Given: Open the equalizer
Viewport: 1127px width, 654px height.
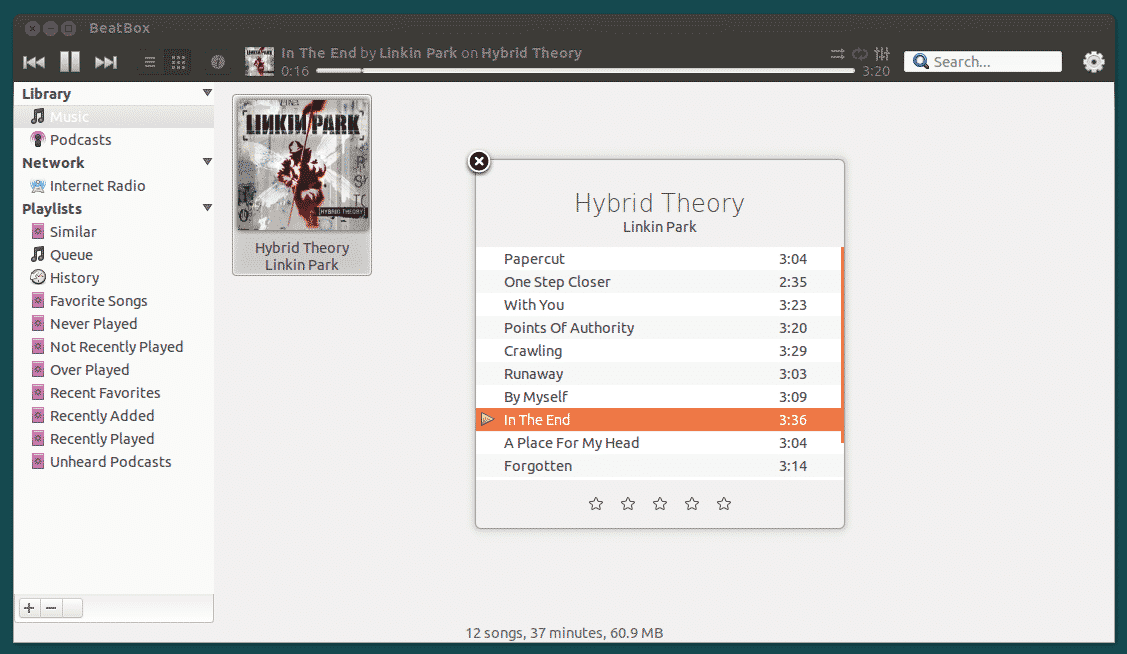Looking at the screenshot, I should (x=882, y=54).
